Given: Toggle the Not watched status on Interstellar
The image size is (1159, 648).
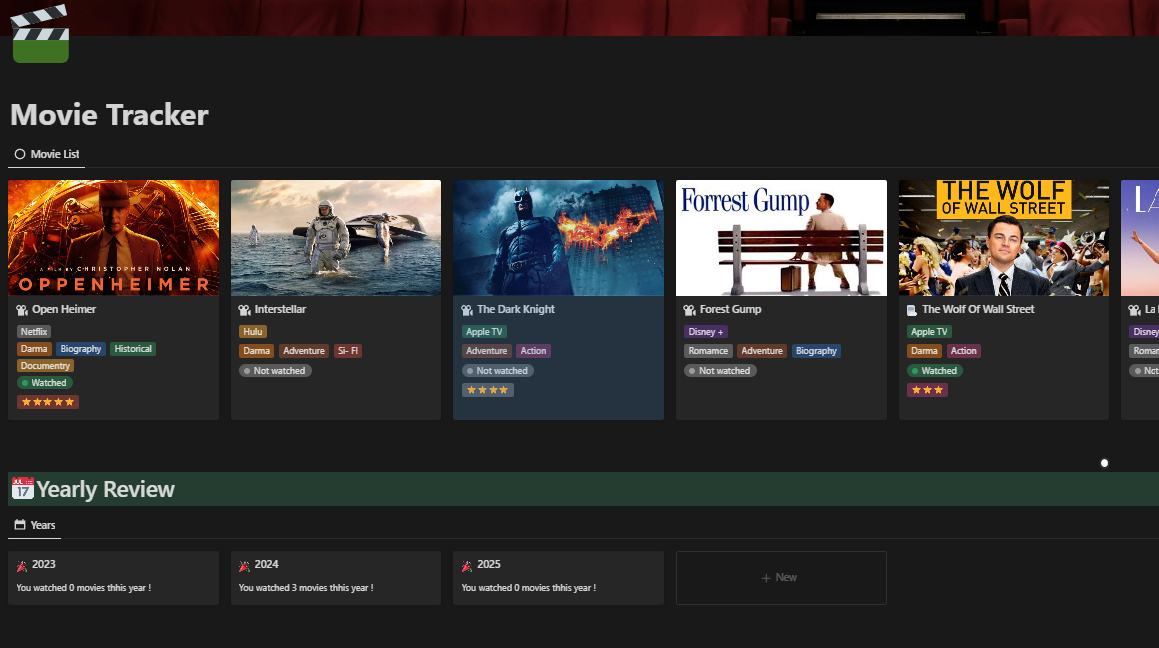Looking at the screenshot, I should coord(275,370).
